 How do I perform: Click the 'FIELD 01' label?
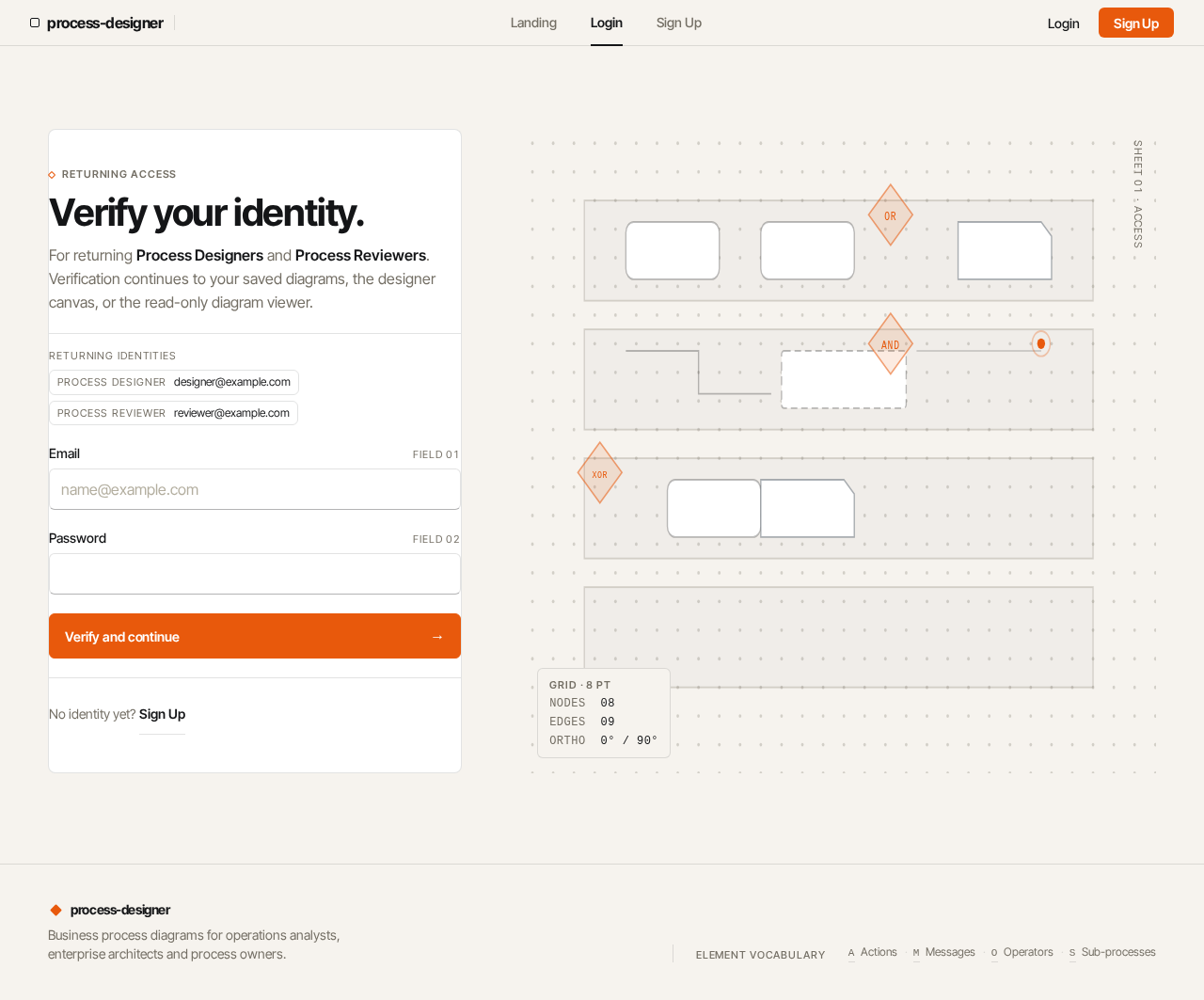[436, 454]
